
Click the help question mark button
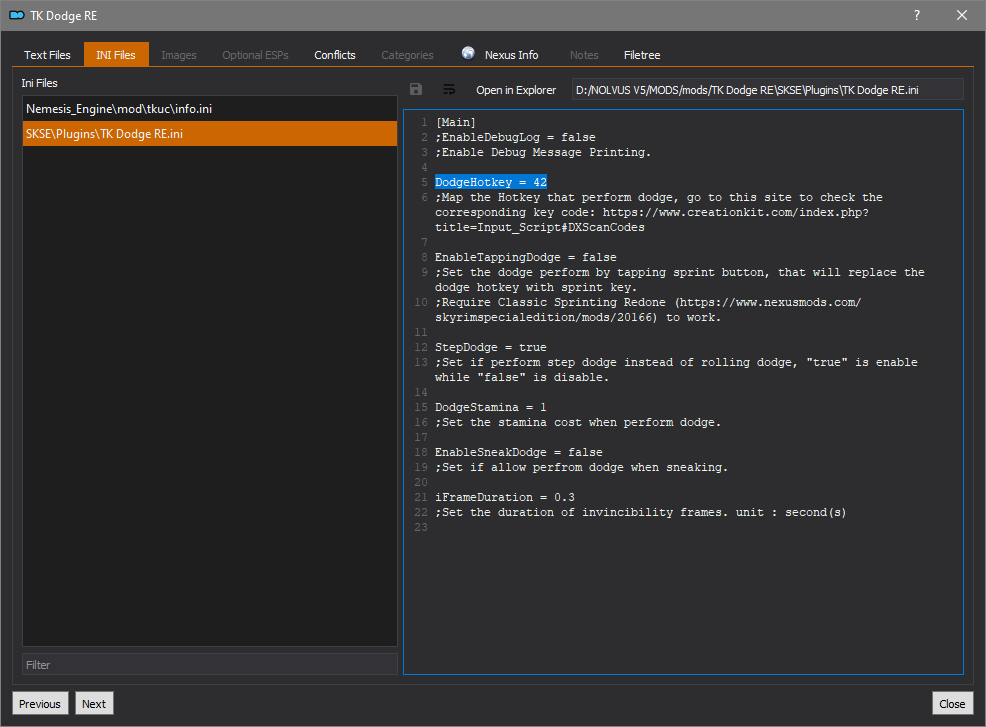point(917,15)
